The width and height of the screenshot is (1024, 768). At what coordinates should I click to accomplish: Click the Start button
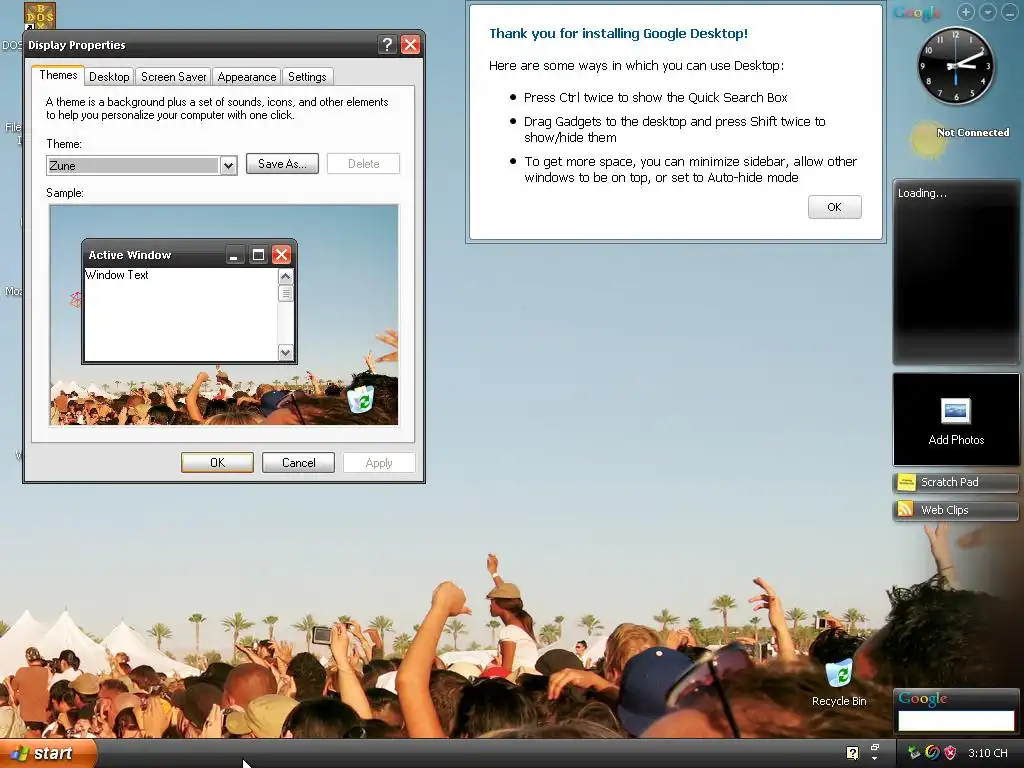(x=48, y=754)
